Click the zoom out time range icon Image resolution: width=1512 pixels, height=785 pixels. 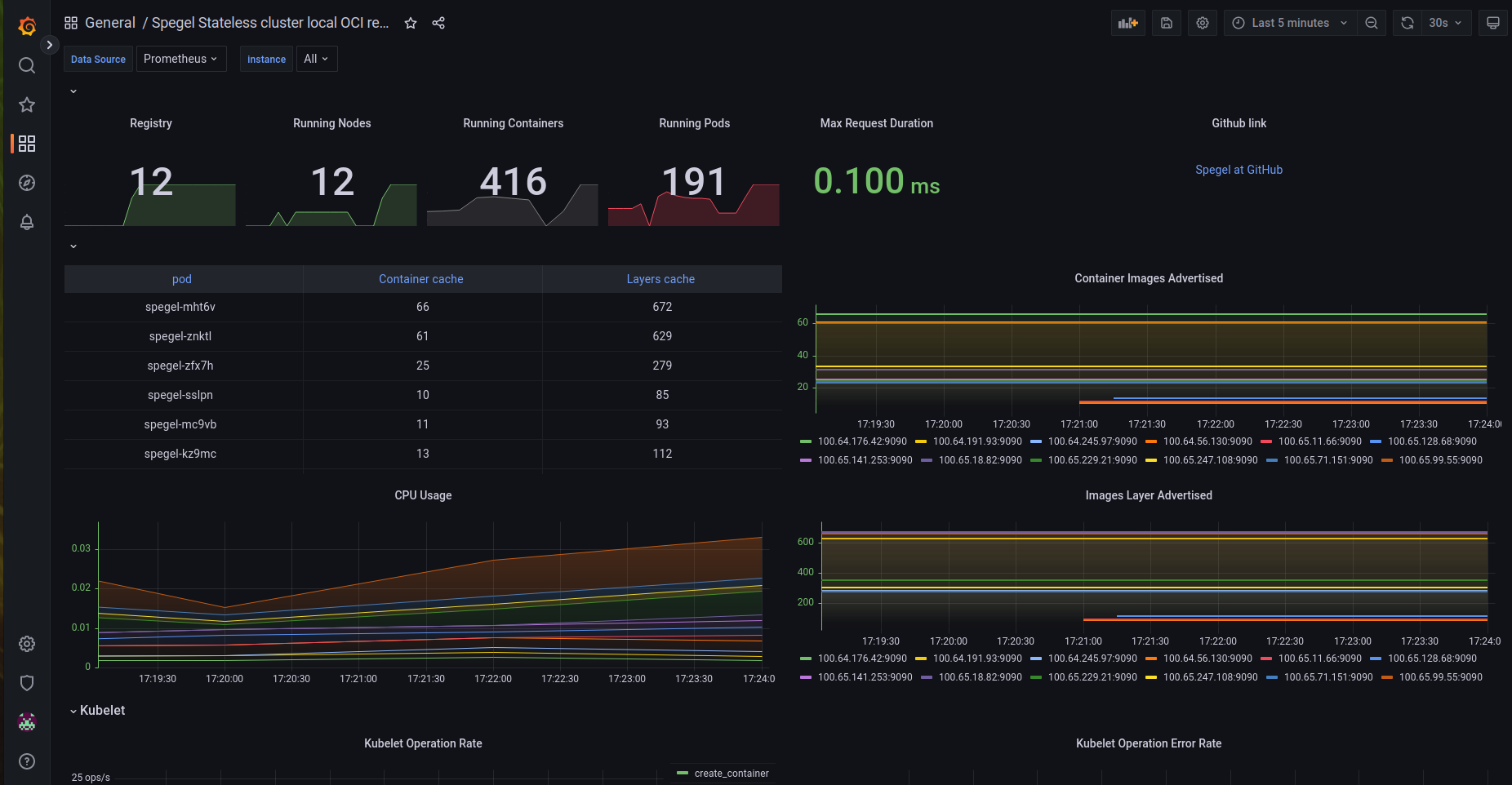(x=1372, y=23)
